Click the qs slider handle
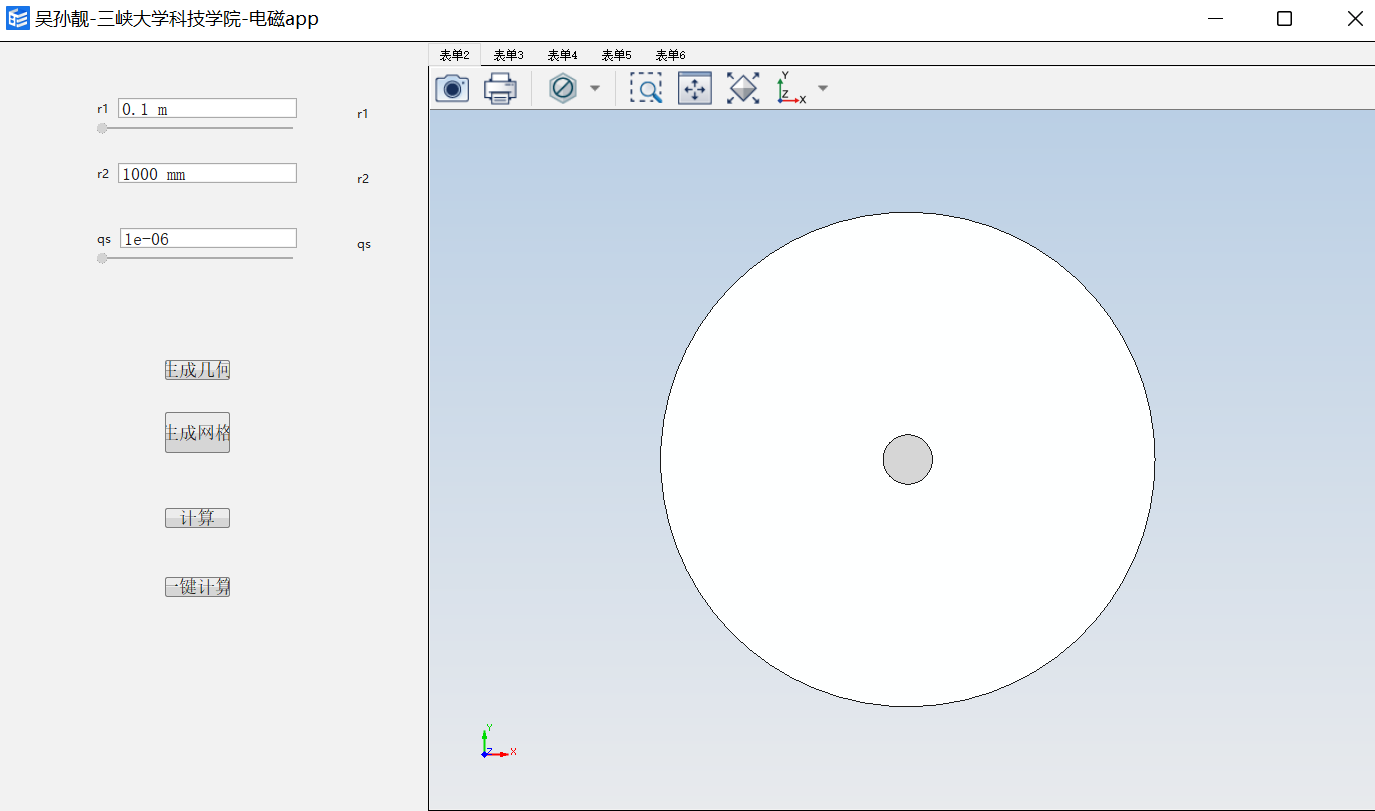 102,258
